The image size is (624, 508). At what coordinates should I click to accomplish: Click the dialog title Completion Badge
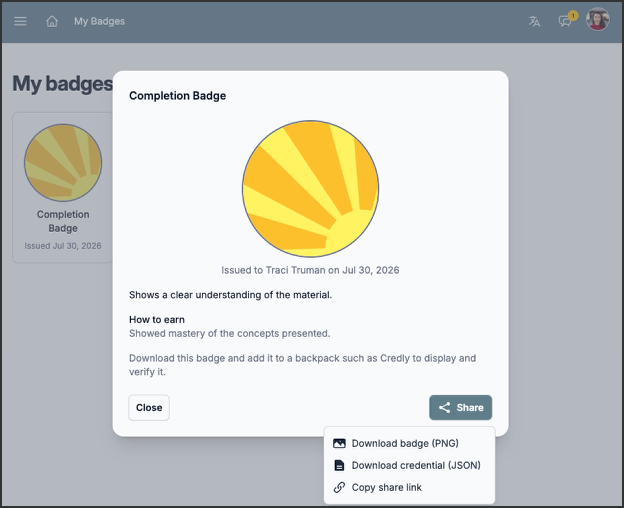coord(177,95)
